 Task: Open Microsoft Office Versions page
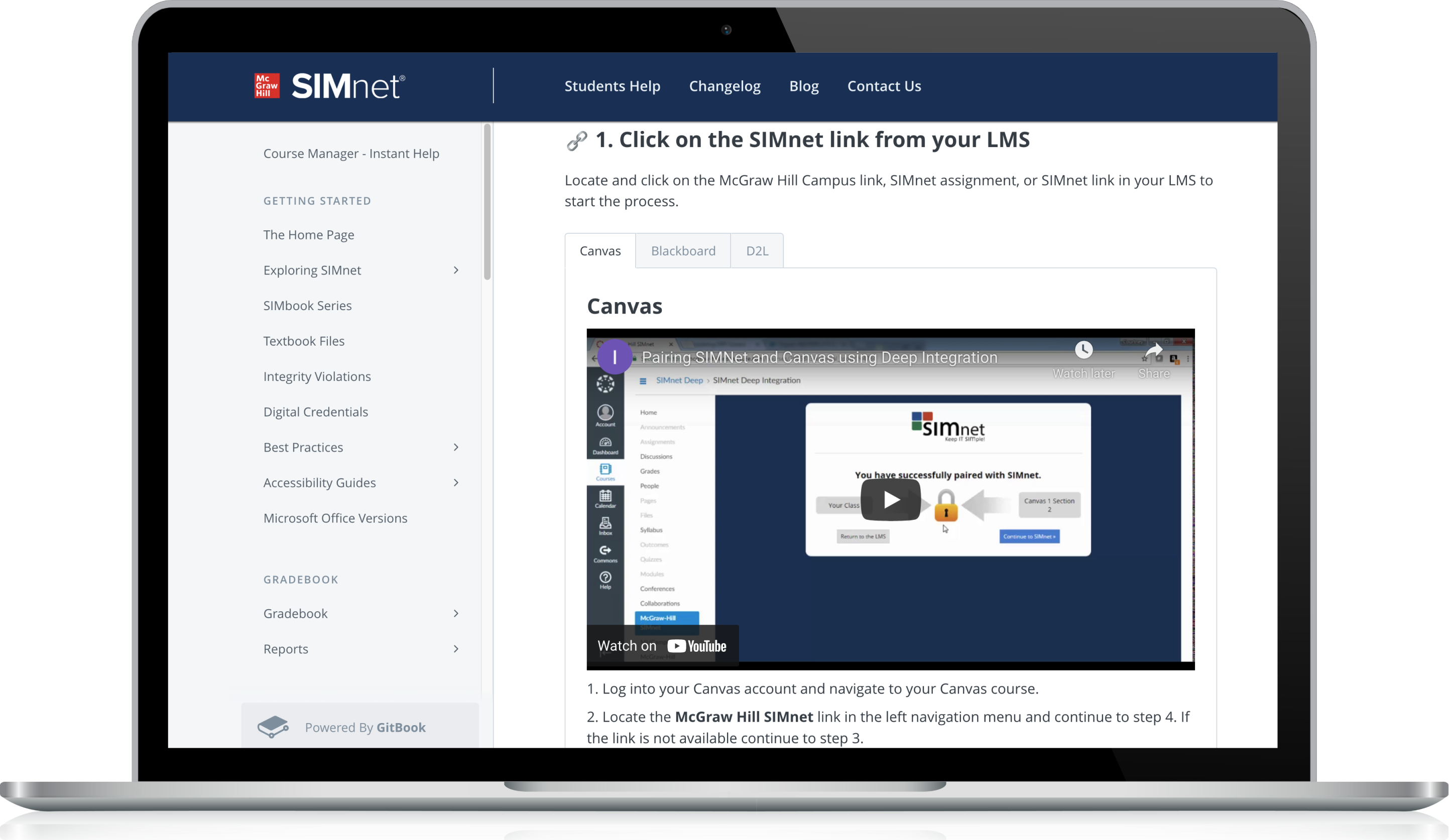click(335, 518)
